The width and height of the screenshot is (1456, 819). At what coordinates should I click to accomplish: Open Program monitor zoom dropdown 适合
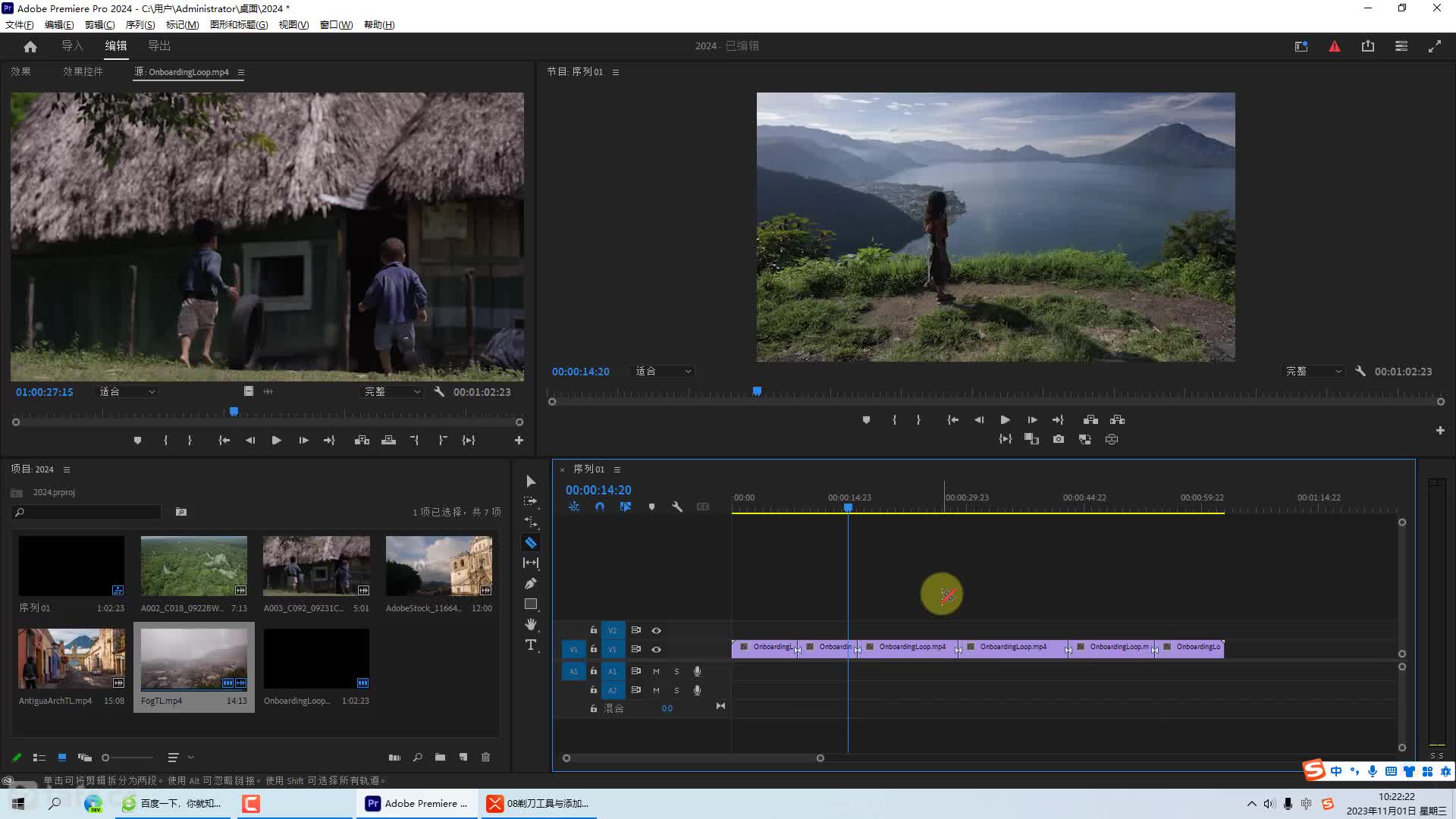point(663,372)
